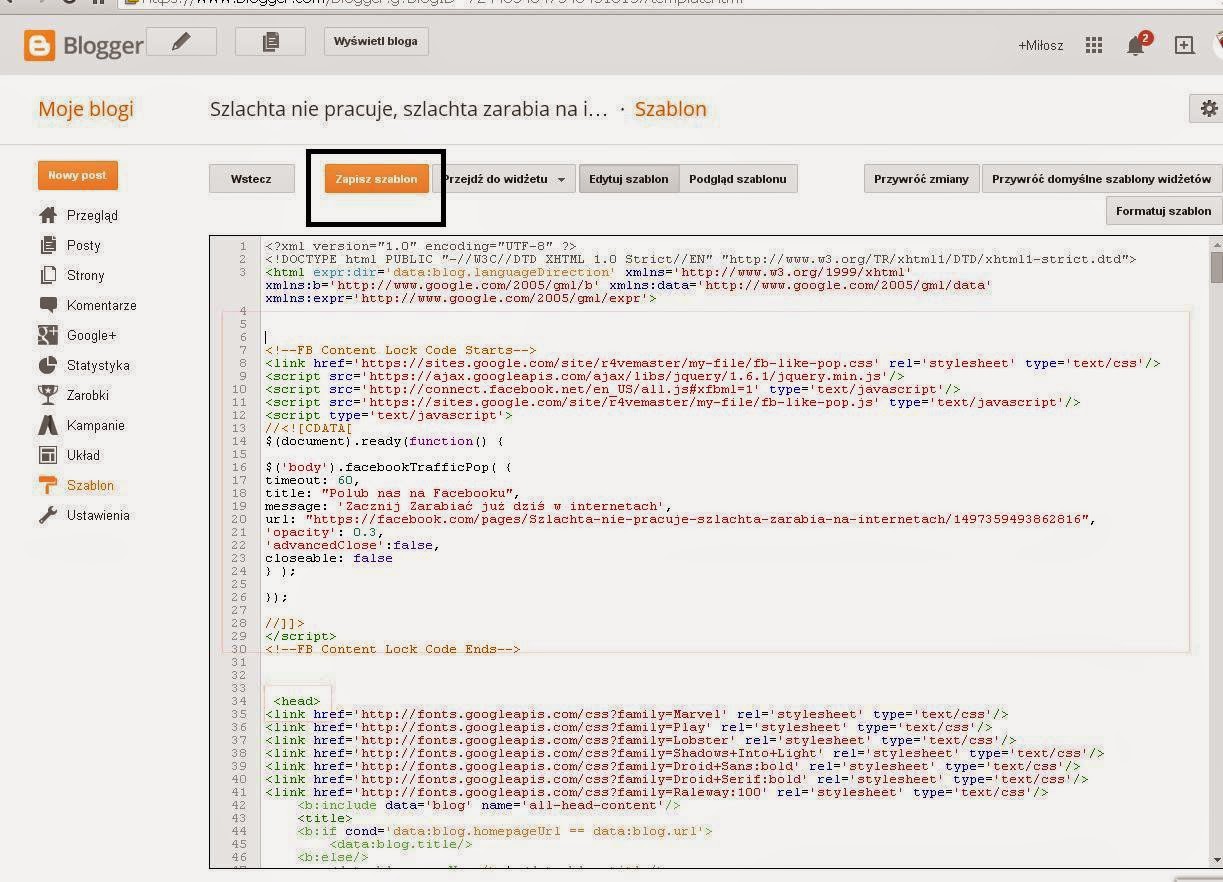Click the '<head>' tag on line 34
The image size is (1223, 882).
pyautogui.click(x=297, y=701)
